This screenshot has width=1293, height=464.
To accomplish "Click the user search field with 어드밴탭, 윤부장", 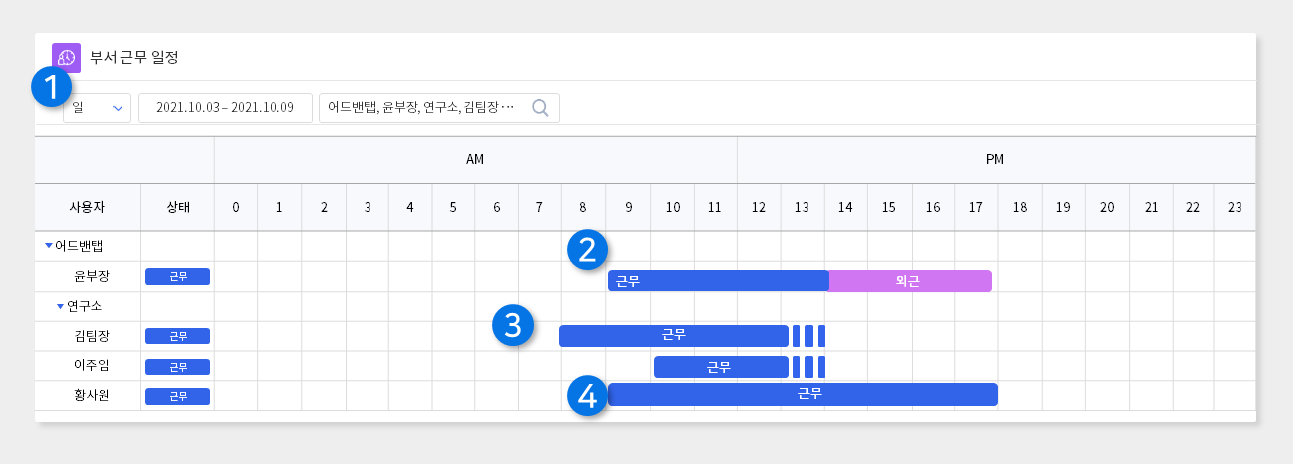I will [x=439, y=108].
